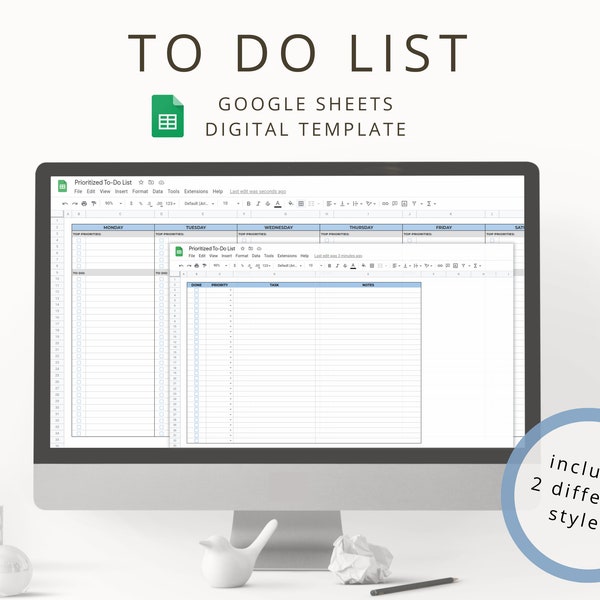The image size is (600, 600).
Task: Click the Print icon in the back window
Action: (x=84, y=204)
